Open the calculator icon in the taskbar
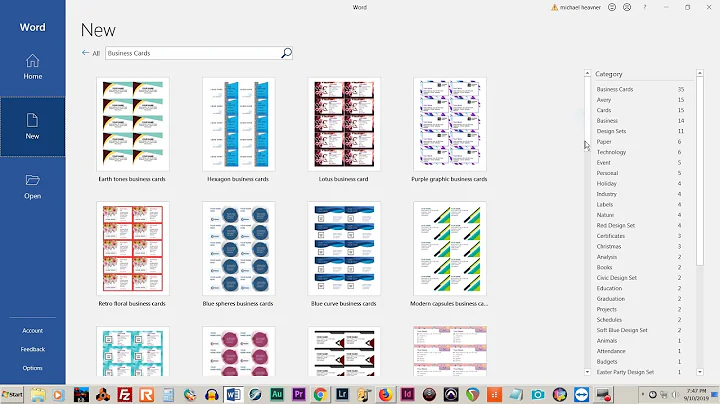The width and height of the screenshot is (720, 404). 168,394
